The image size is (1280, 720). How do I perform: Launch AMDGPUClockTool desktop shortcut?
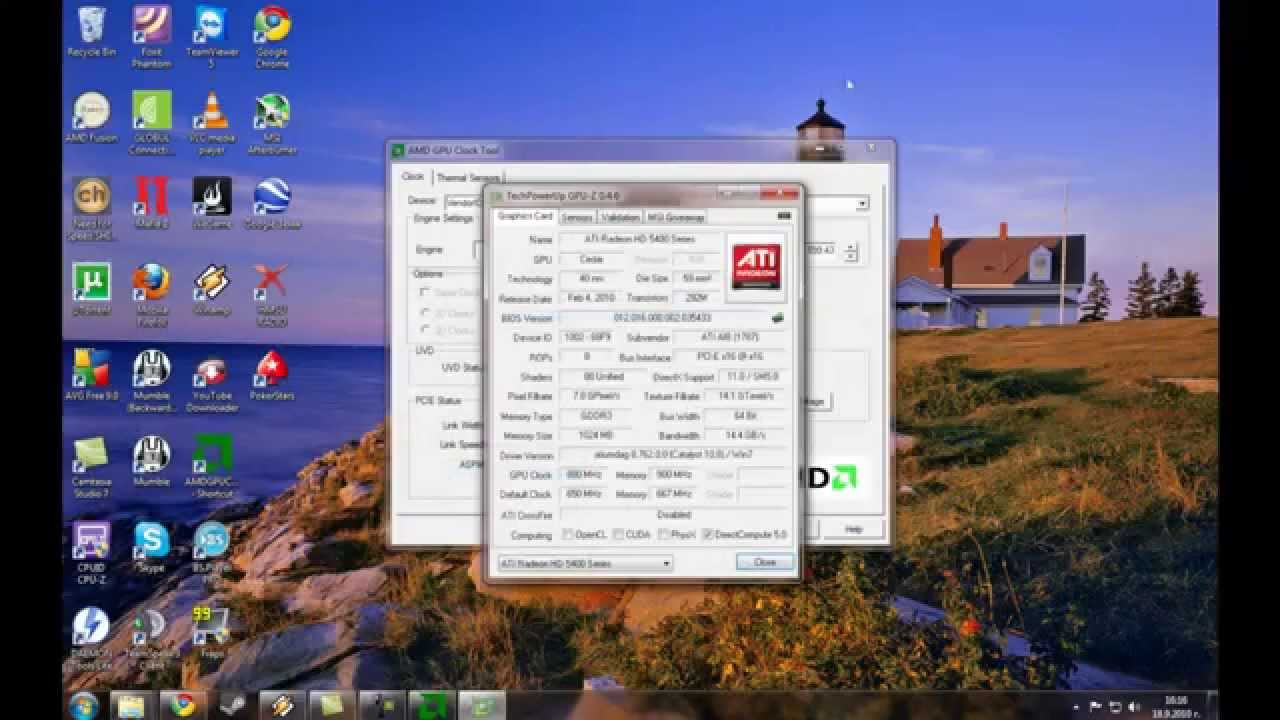coord(211,467)
